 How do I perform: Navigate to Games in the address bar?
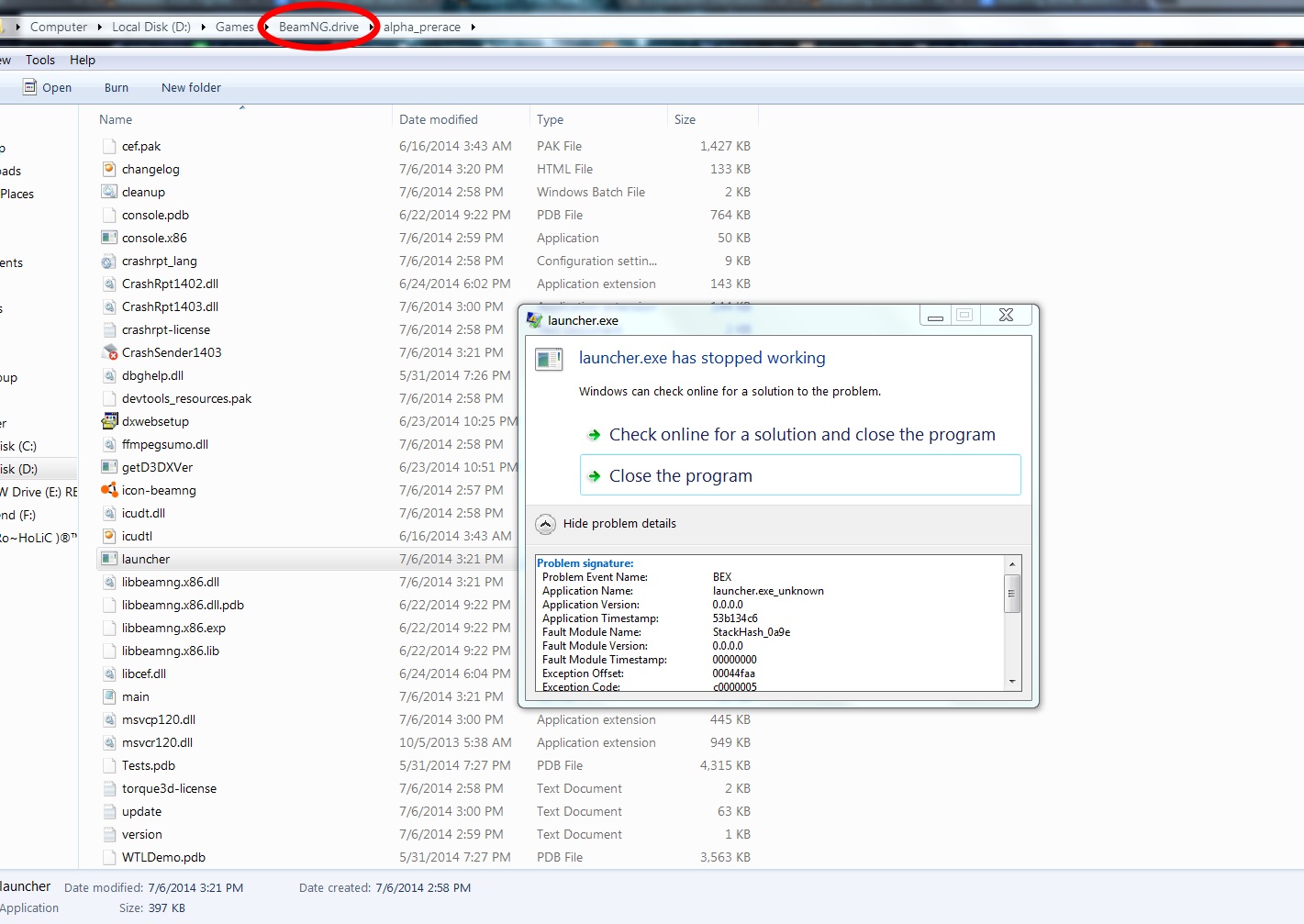234,27
